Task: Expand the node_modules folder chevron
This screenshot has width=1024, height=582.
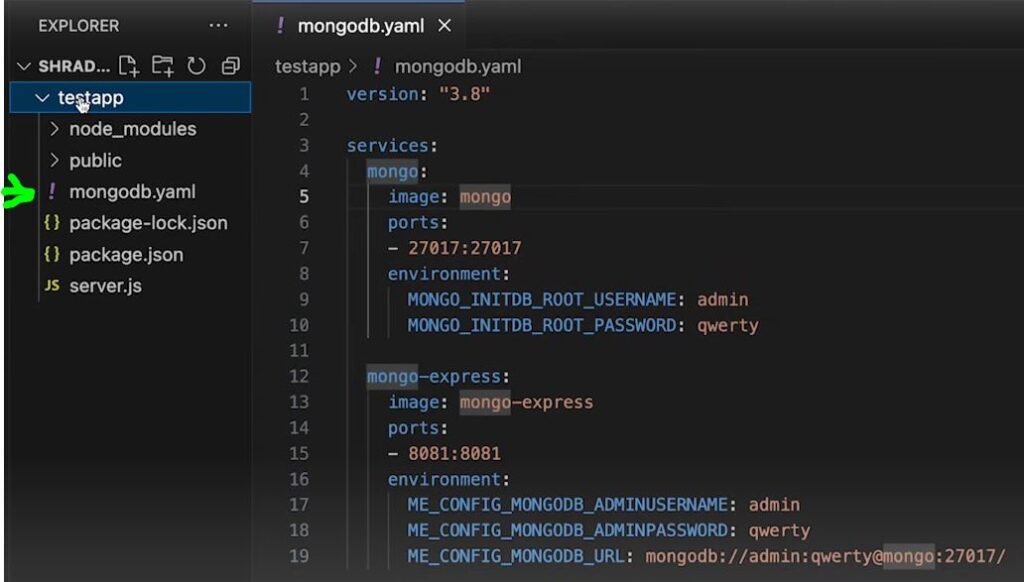Action: pos(55,129)
